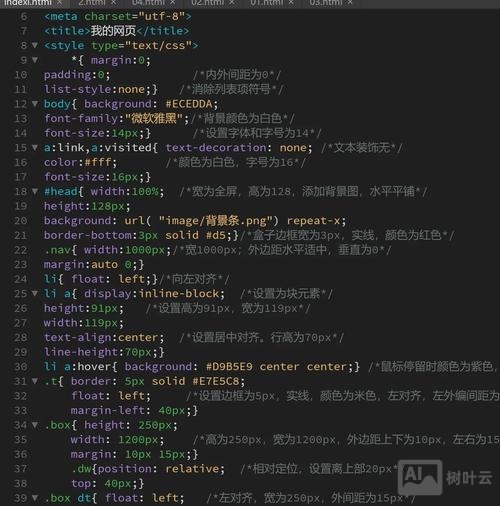Fold the #head rule on line 18
Screen dimensions: 500x506
point(35,191)
